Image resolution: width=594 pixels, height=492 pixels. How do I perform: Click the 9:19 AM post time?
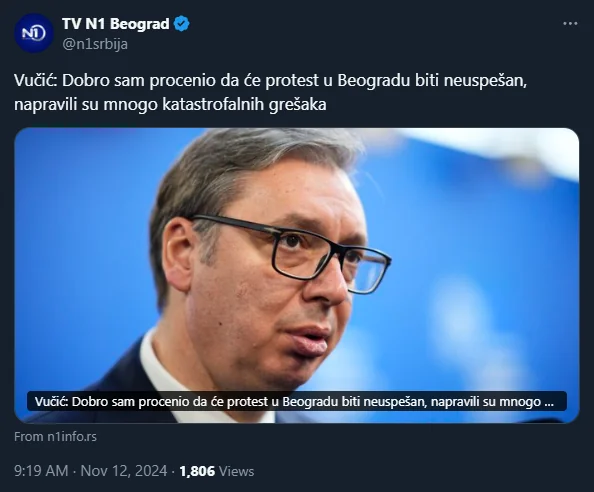point(41,471)
